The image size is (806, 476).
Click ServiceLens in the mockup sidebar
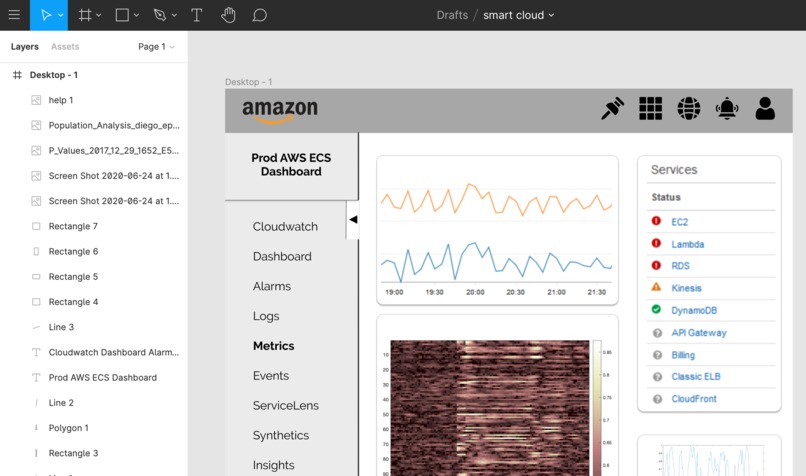[x=286, y=405]
